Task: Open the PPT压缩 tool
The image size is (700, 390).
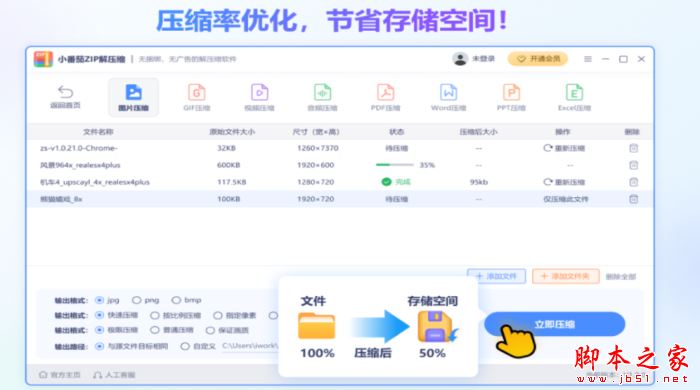Action: (x=511, y=97)
